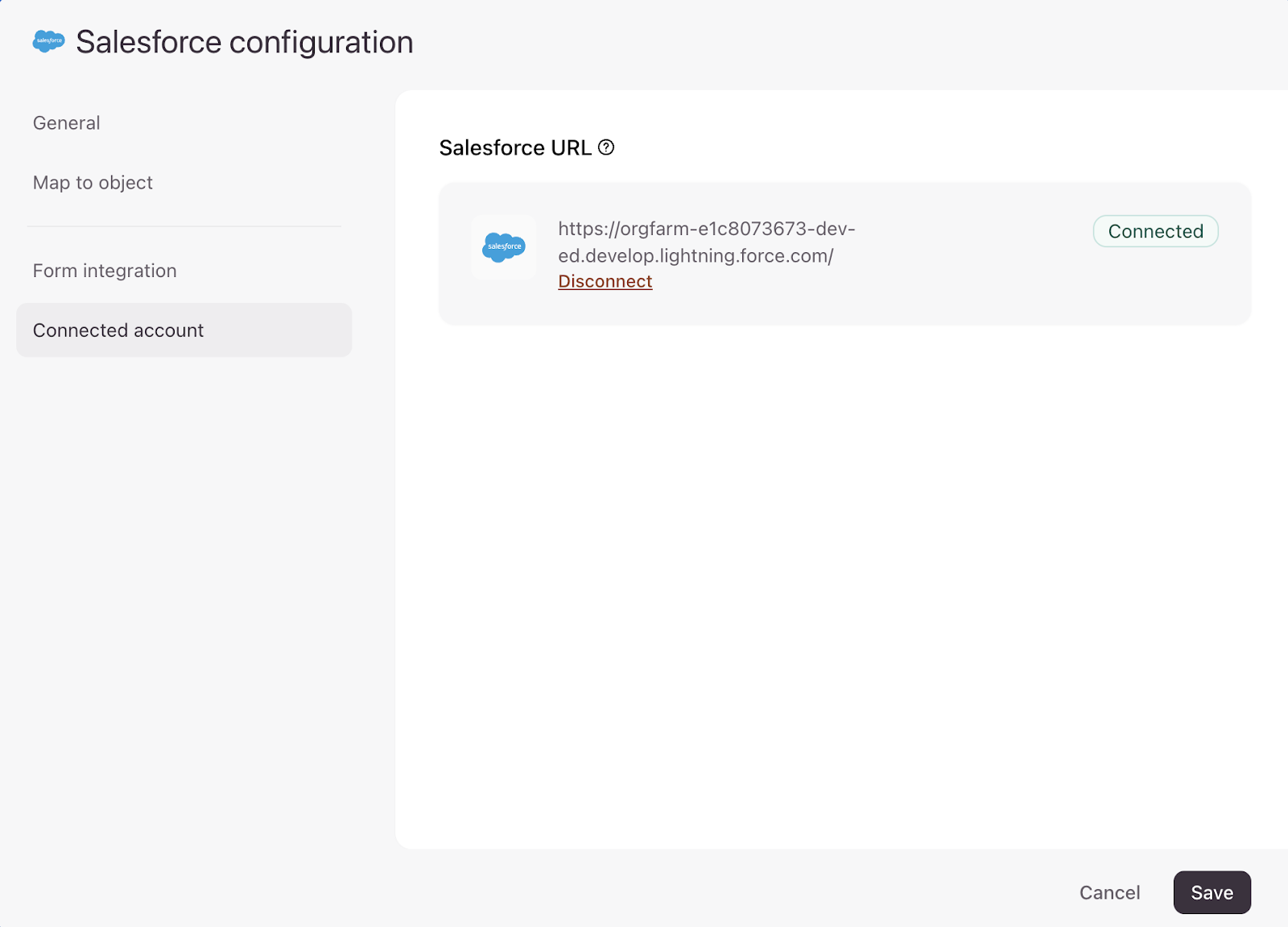1288x927 pixels.
Task: Save the Salesforce configuration
Action: 1212,892
